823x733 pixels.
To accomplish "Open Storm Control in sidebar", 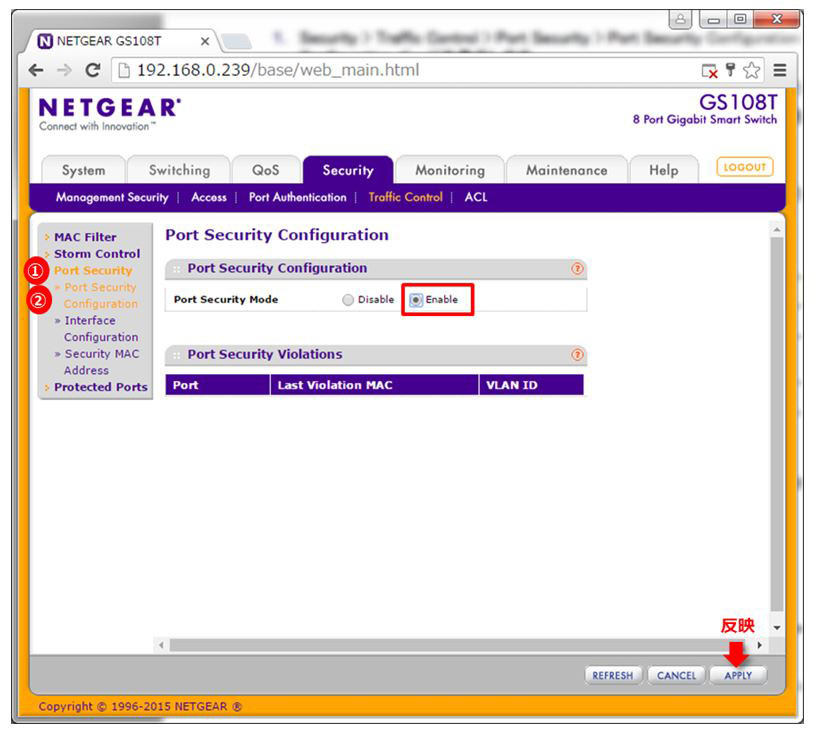I will tap(97, 254).
